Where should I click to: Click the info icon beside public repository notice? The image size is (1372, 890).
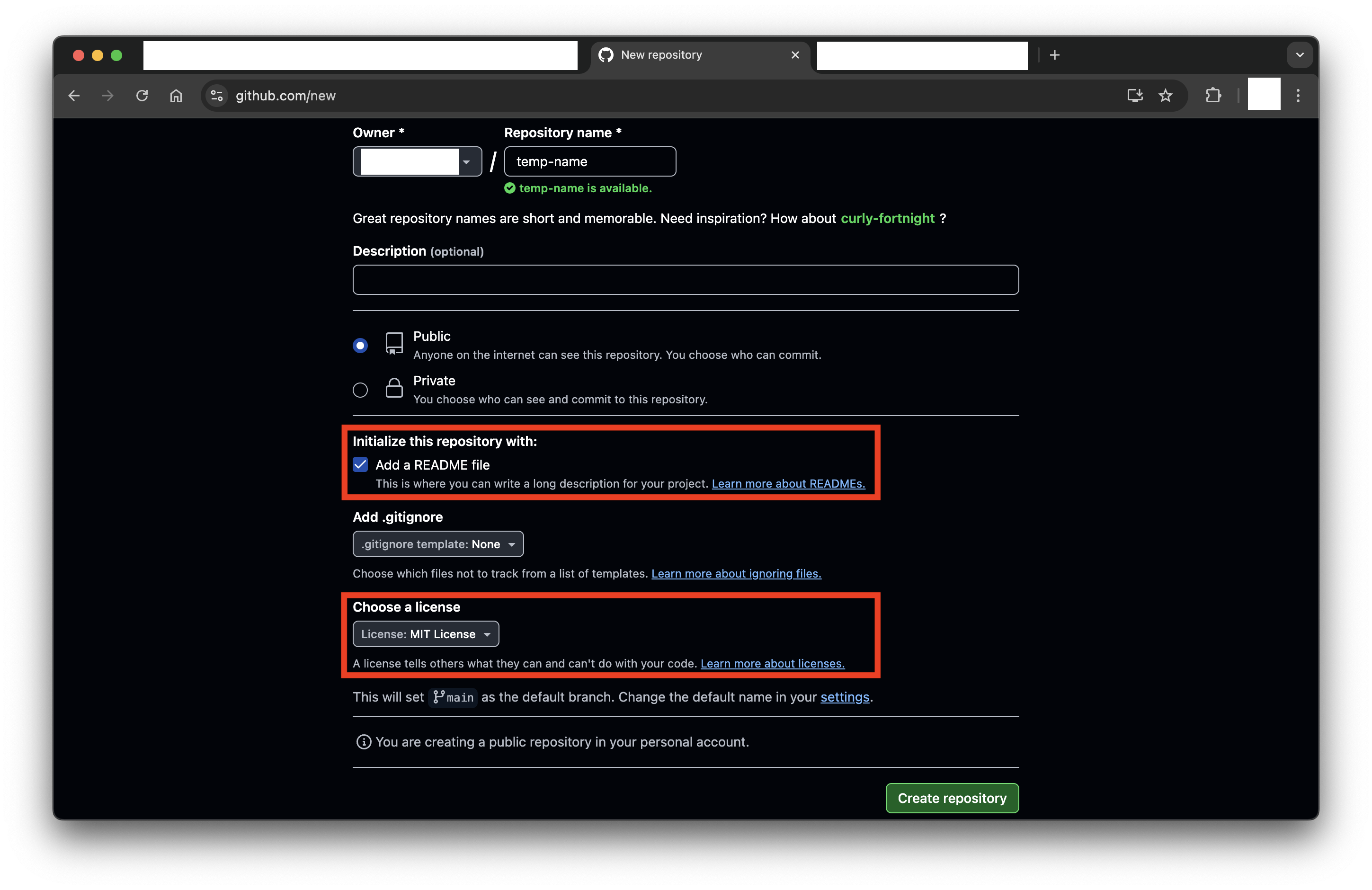[x=364, y=742]
